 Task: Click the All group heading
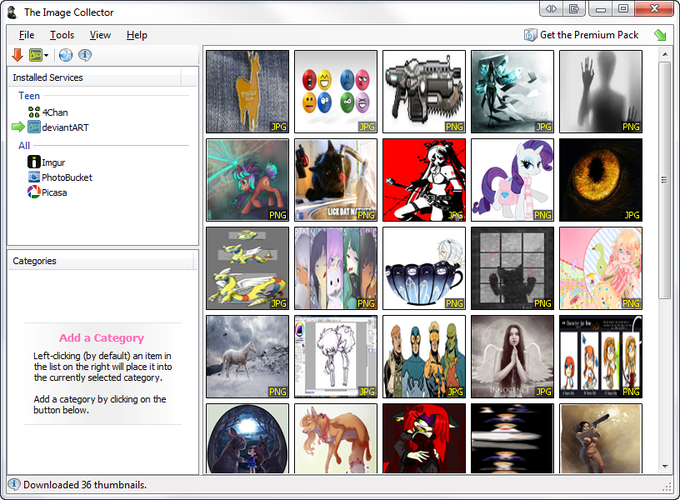point(24,145)
